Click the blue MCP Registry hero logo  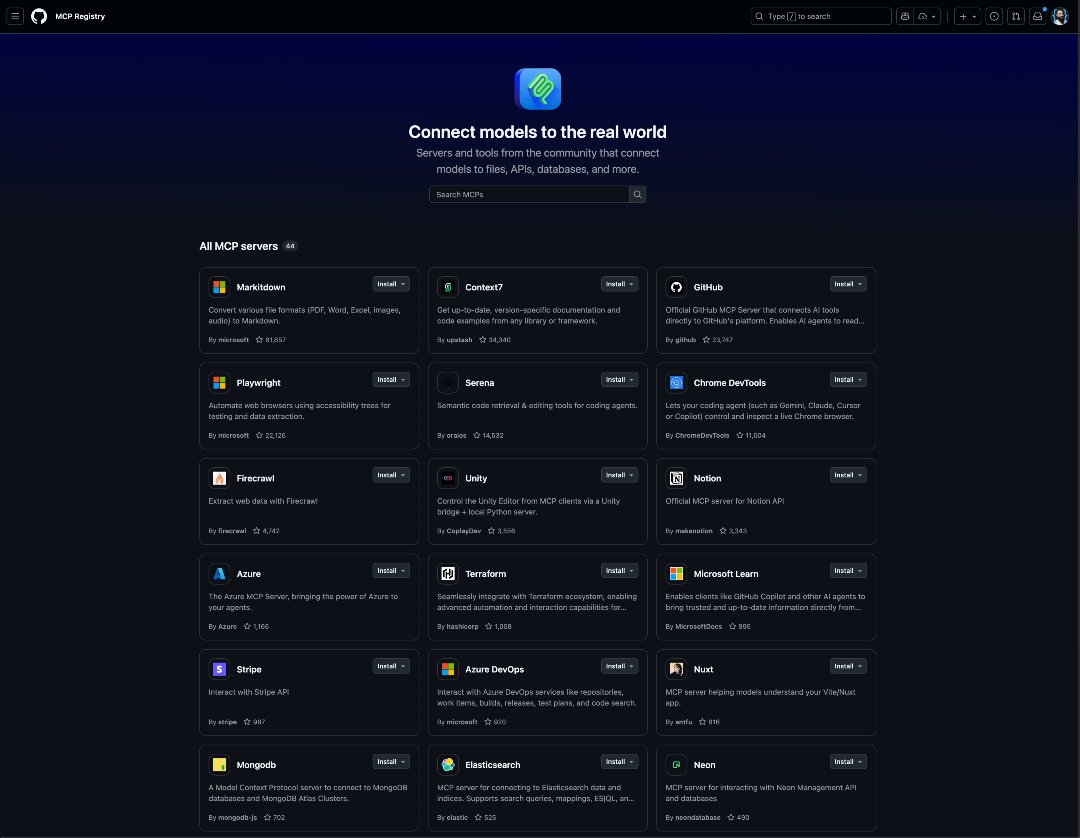click(x=537, y=89)
